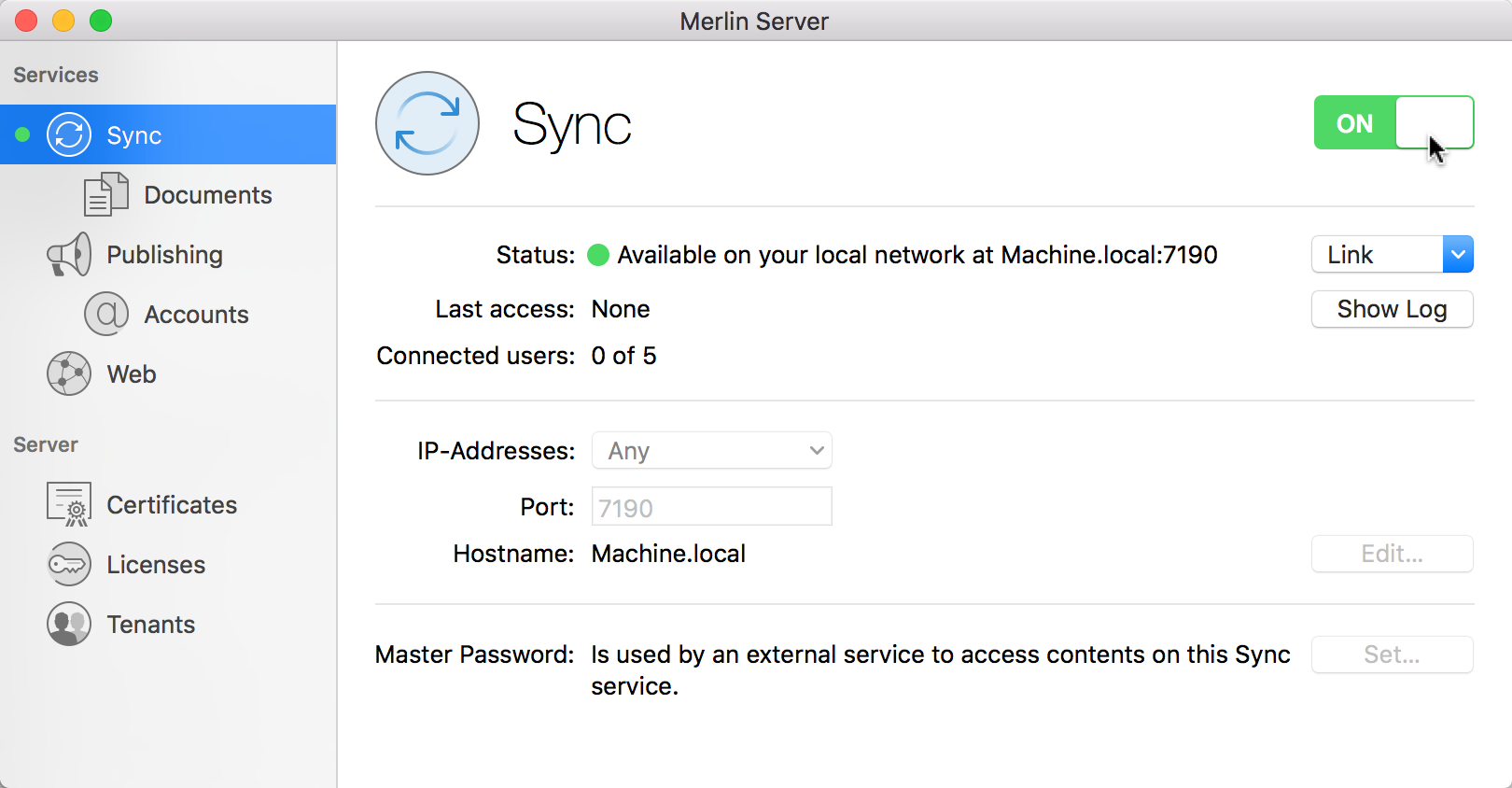Open the Certificates server section label

point(172,505)
